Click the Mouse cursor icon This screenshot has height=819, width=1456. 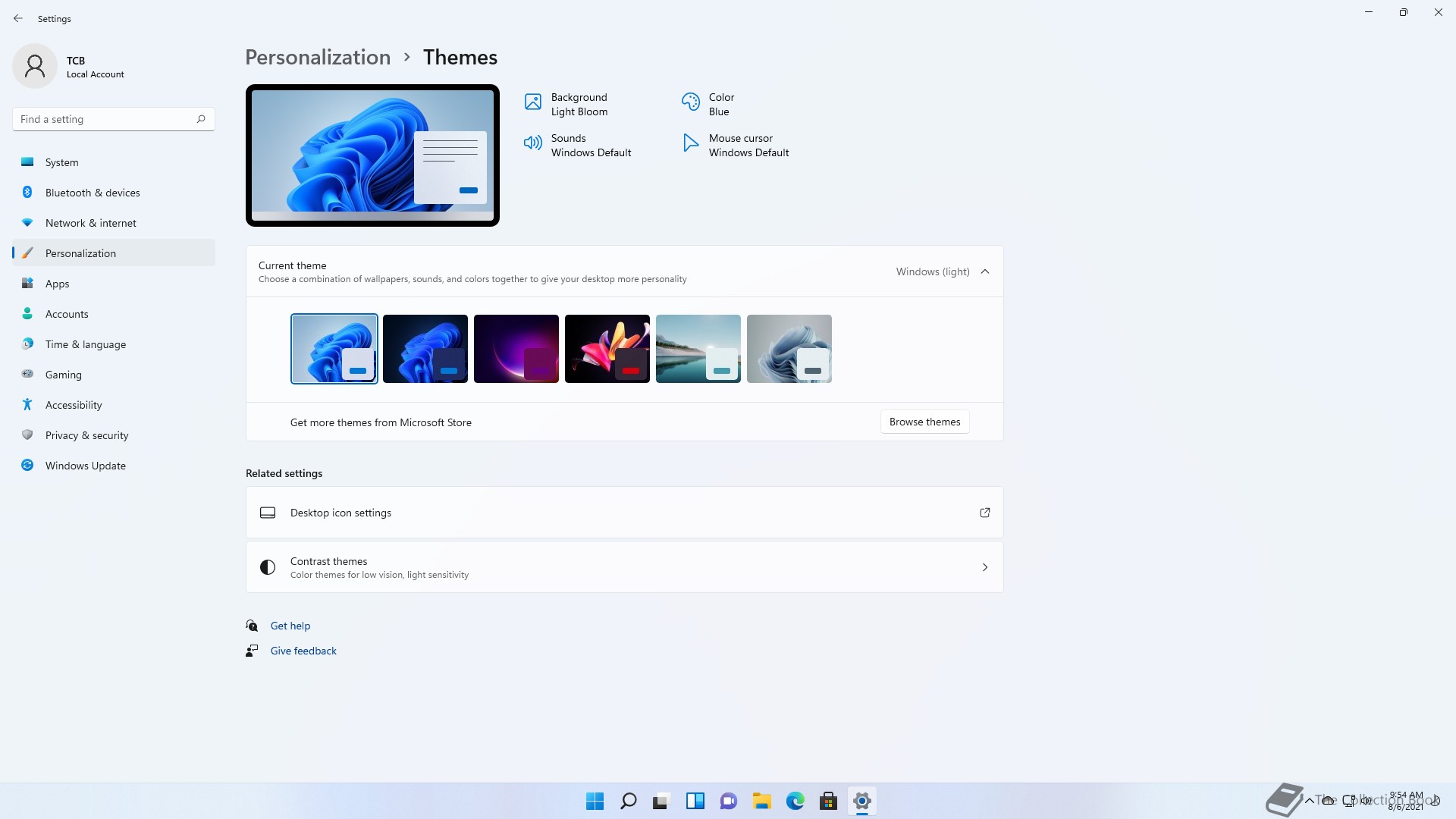(x=690, y=143)
